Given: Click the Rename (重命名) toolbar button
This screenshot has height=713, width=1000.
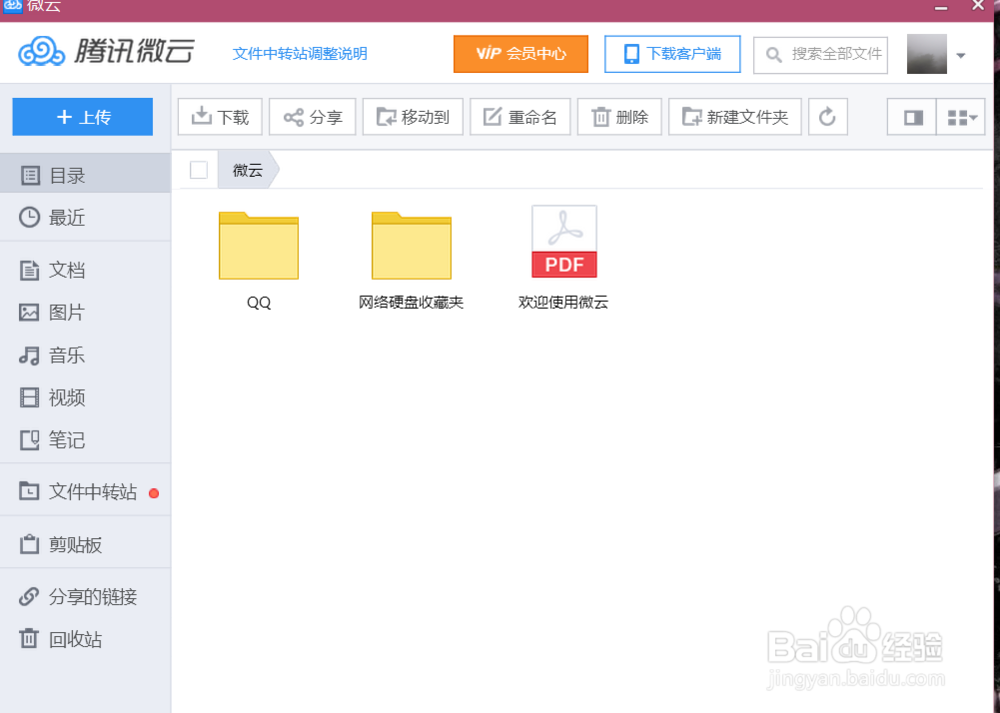Looking at the screenshot, I should [520, 117].
